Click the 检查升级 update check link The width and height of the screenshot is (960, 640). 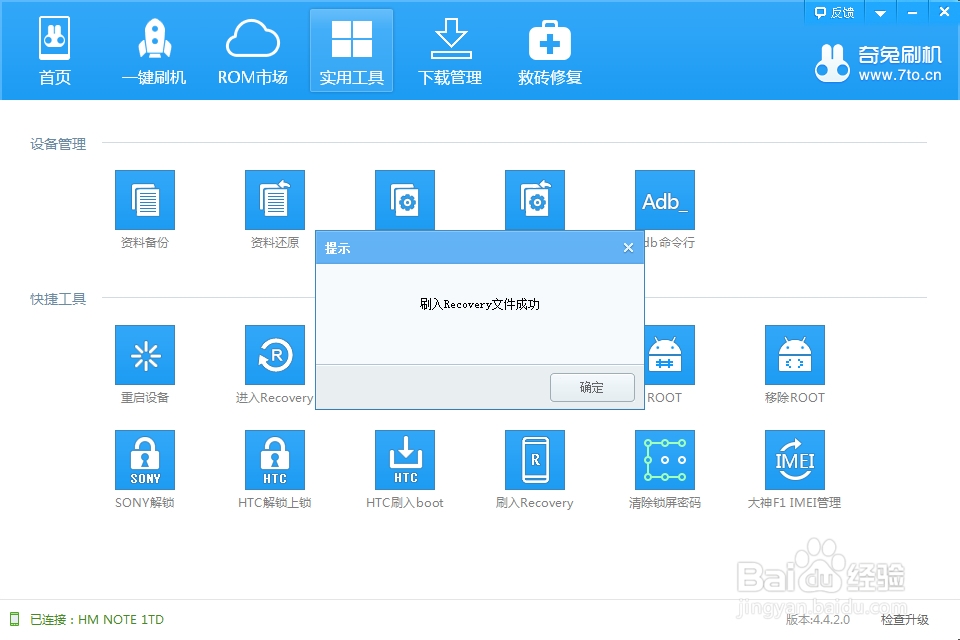[x=905, y=620]
